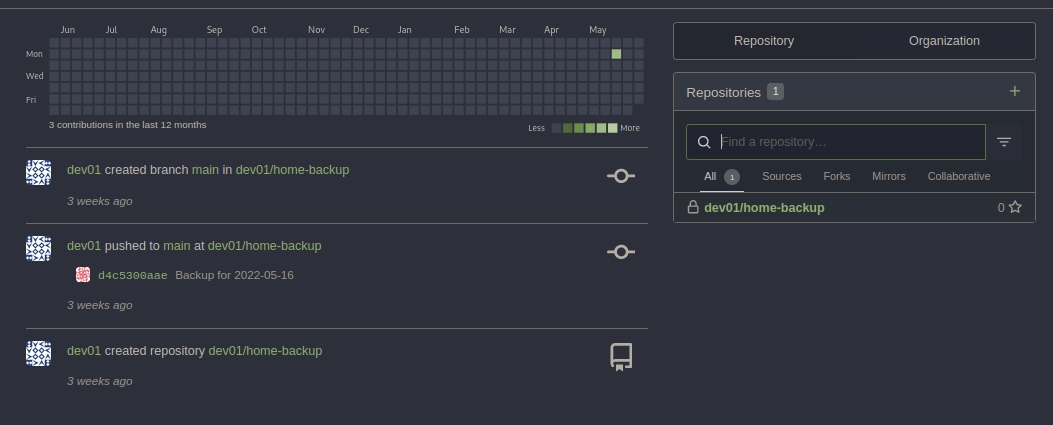Click commit icon on created branch entry
Viewport: 1053px width, 425px height.
pos(620,176)
